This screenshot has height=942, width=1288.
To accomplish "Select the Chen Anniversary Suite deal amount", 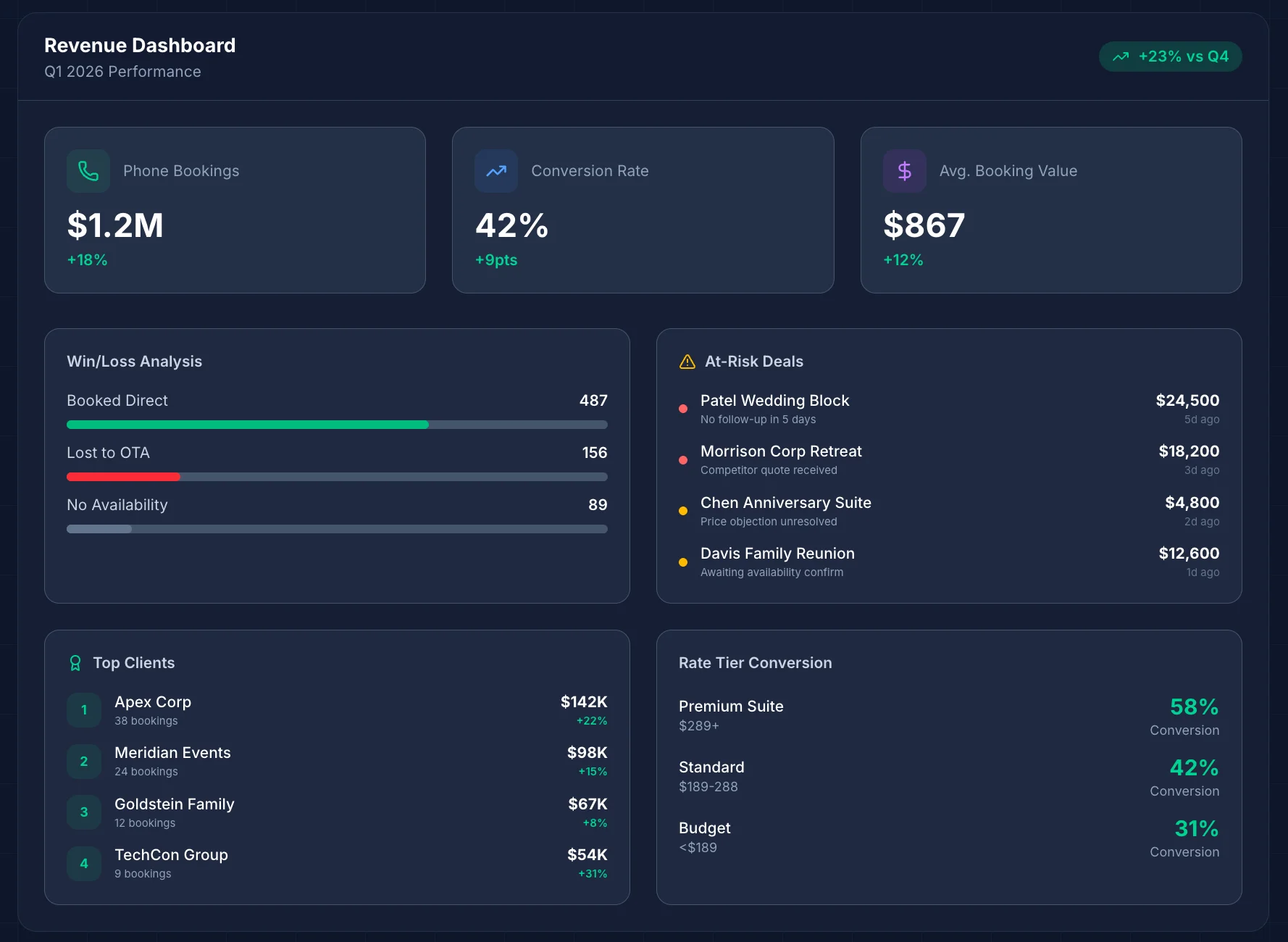I will [x=1192, y=502].
